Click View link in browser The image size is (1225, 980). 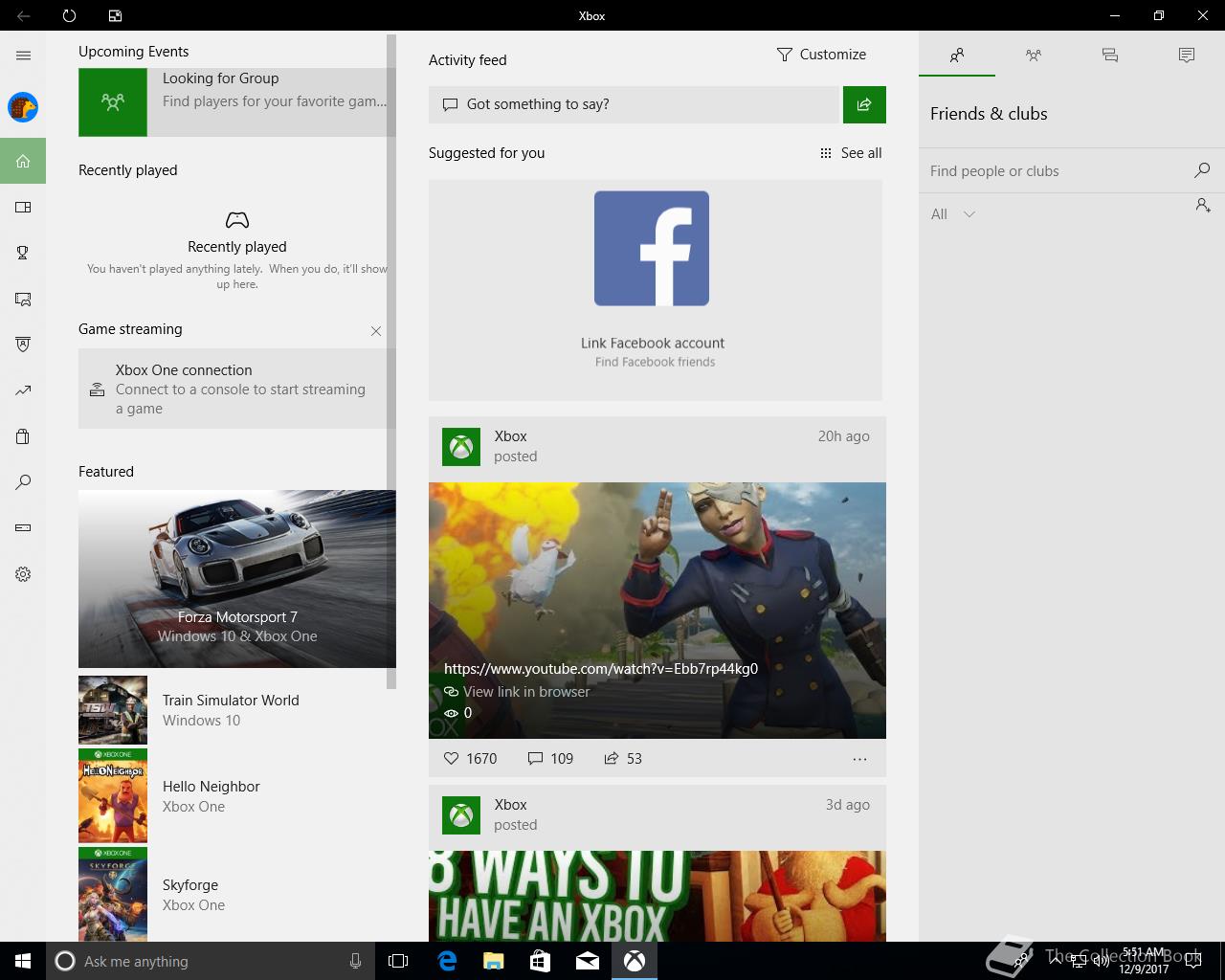coord(526,692)
